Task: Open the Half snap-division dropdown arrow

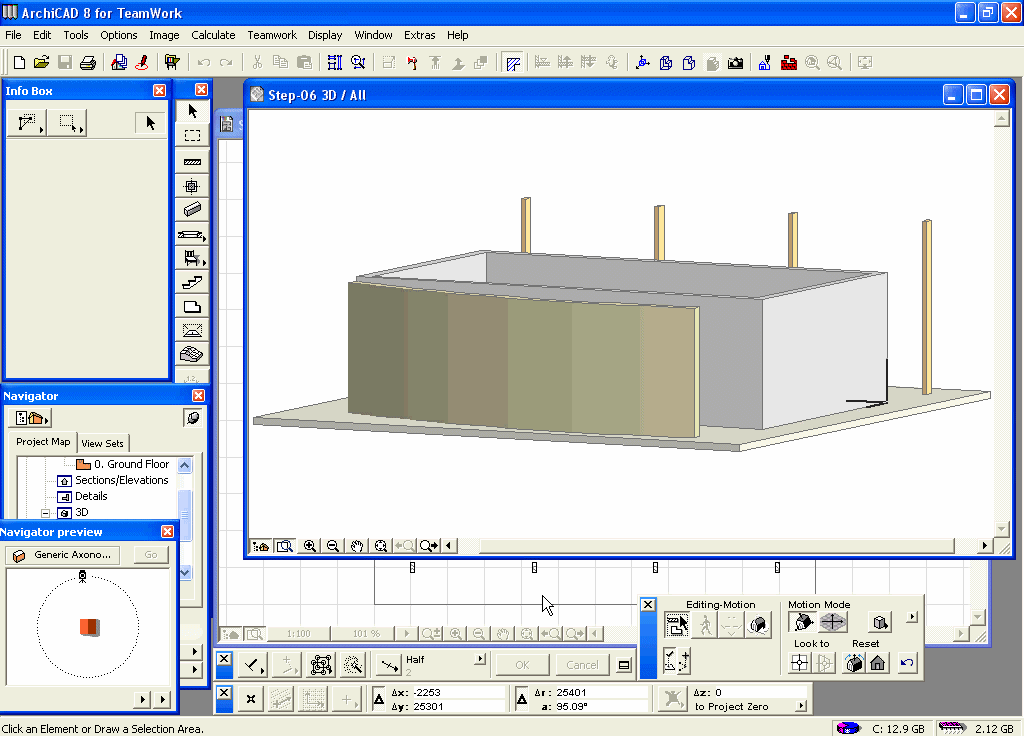Action: [481, 659]
